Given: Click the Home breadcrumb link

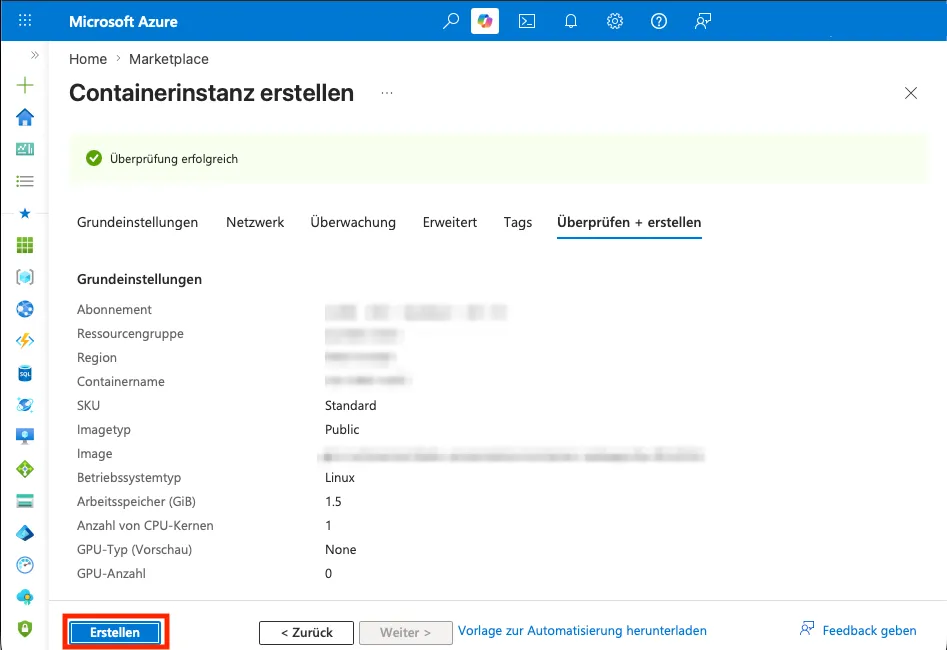Looking at the screenshot, I should pyautogui.click(x=88, y=59).
